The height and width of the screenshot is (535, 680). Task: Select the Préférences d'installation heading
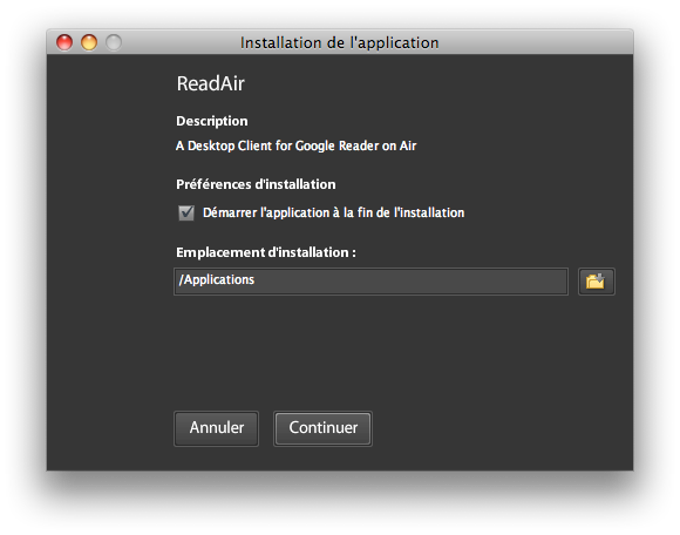(x=256, y=185)
